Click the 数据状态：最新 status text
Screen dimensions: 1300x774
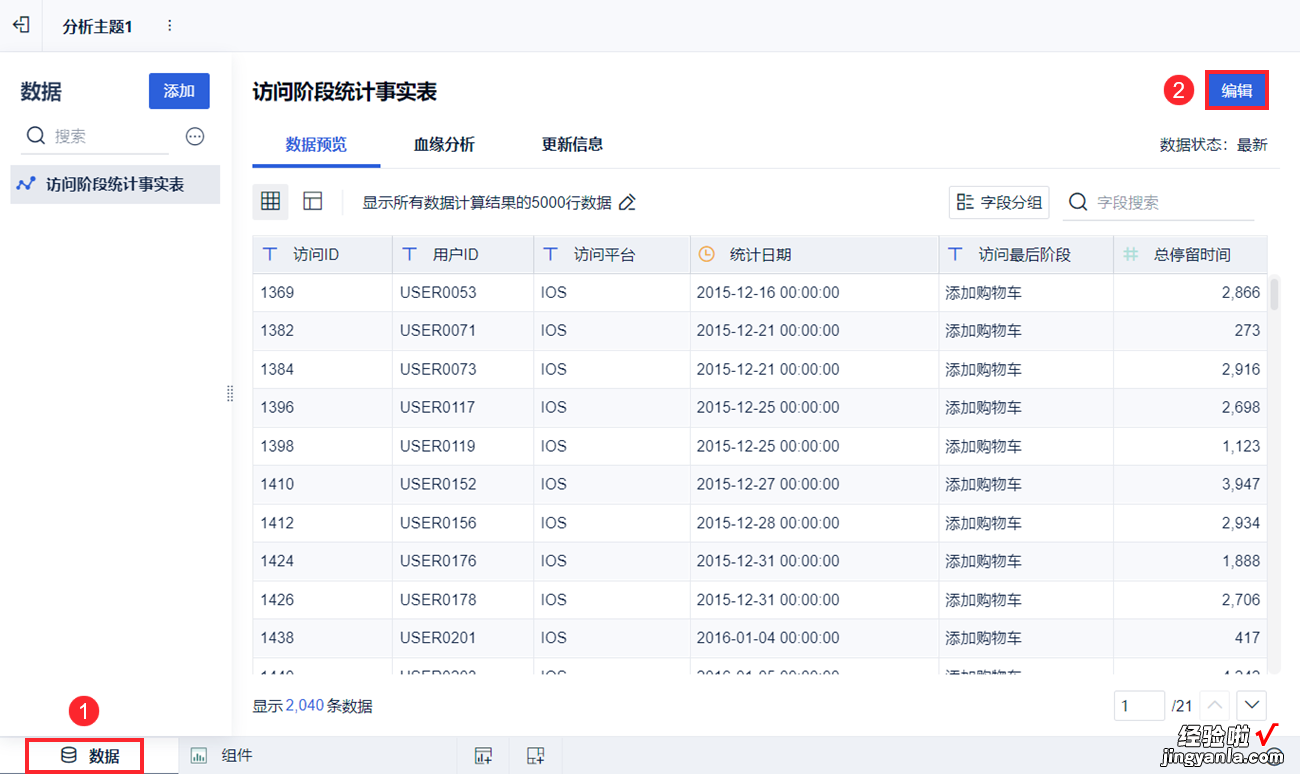[1213, 145]
